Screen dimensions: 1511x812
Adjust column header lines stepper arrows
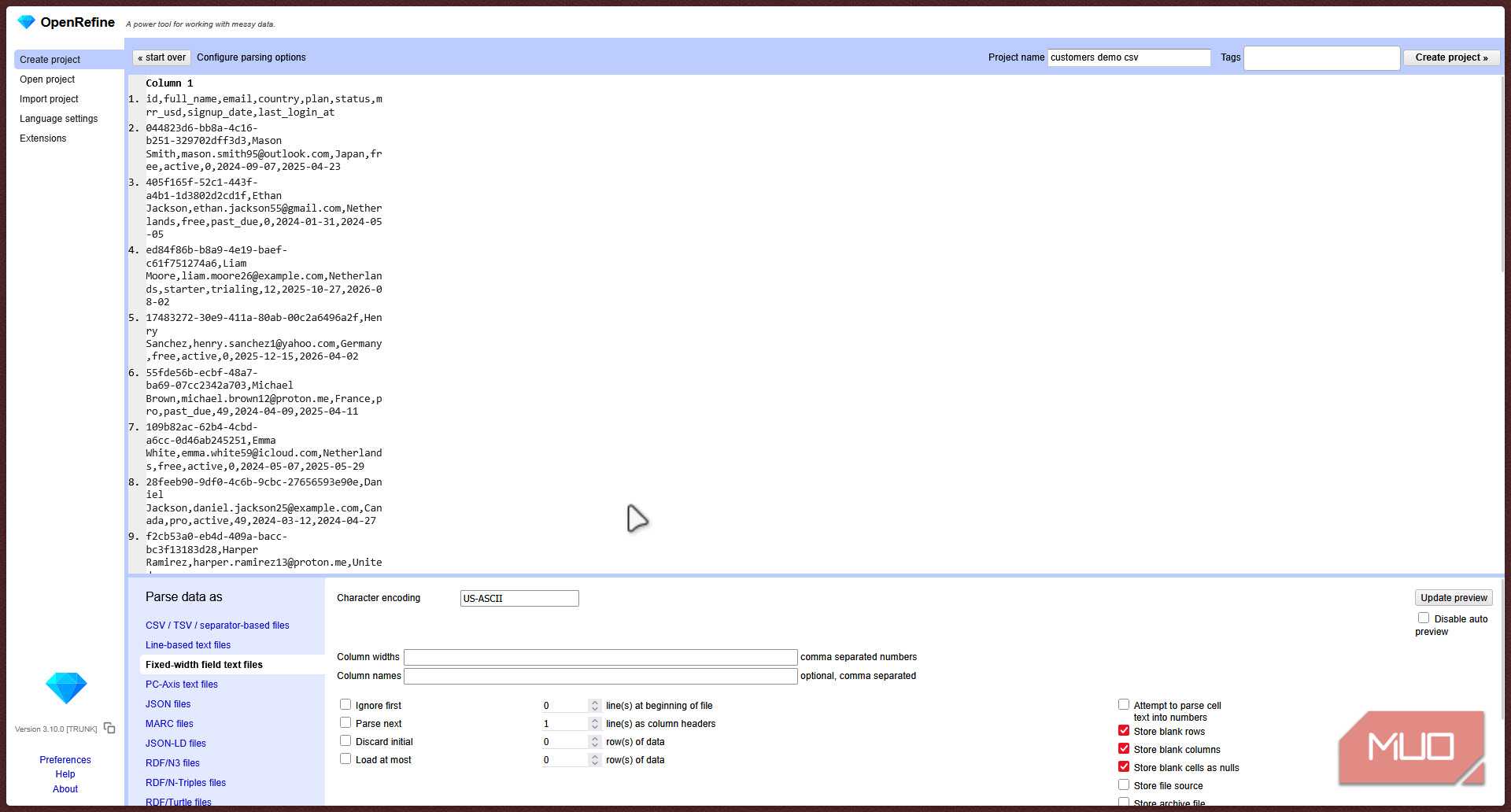click(x=595, y=724)
